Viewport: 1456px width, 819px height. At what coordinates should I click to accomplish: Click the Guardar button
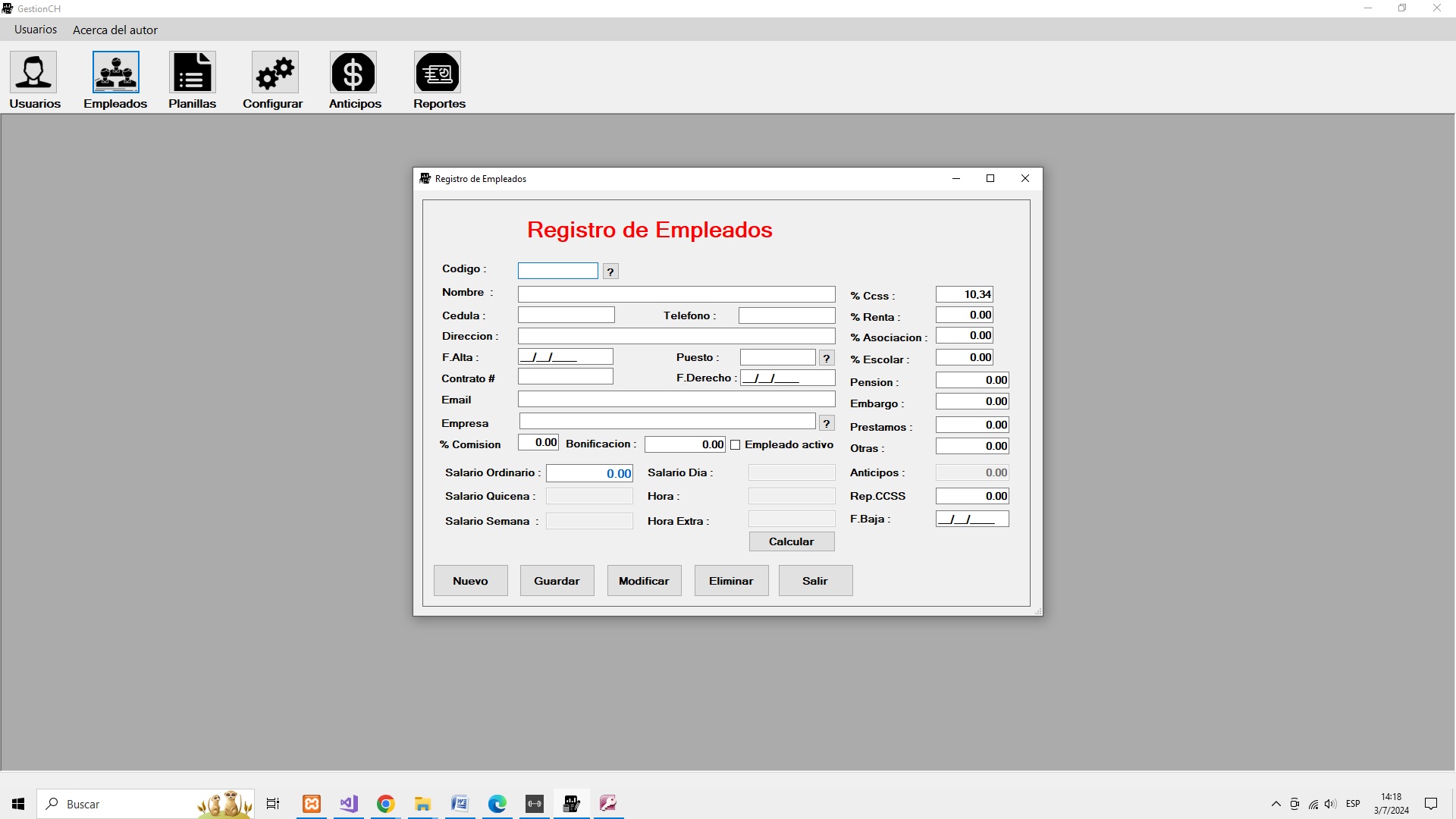[x=557, y=581]
